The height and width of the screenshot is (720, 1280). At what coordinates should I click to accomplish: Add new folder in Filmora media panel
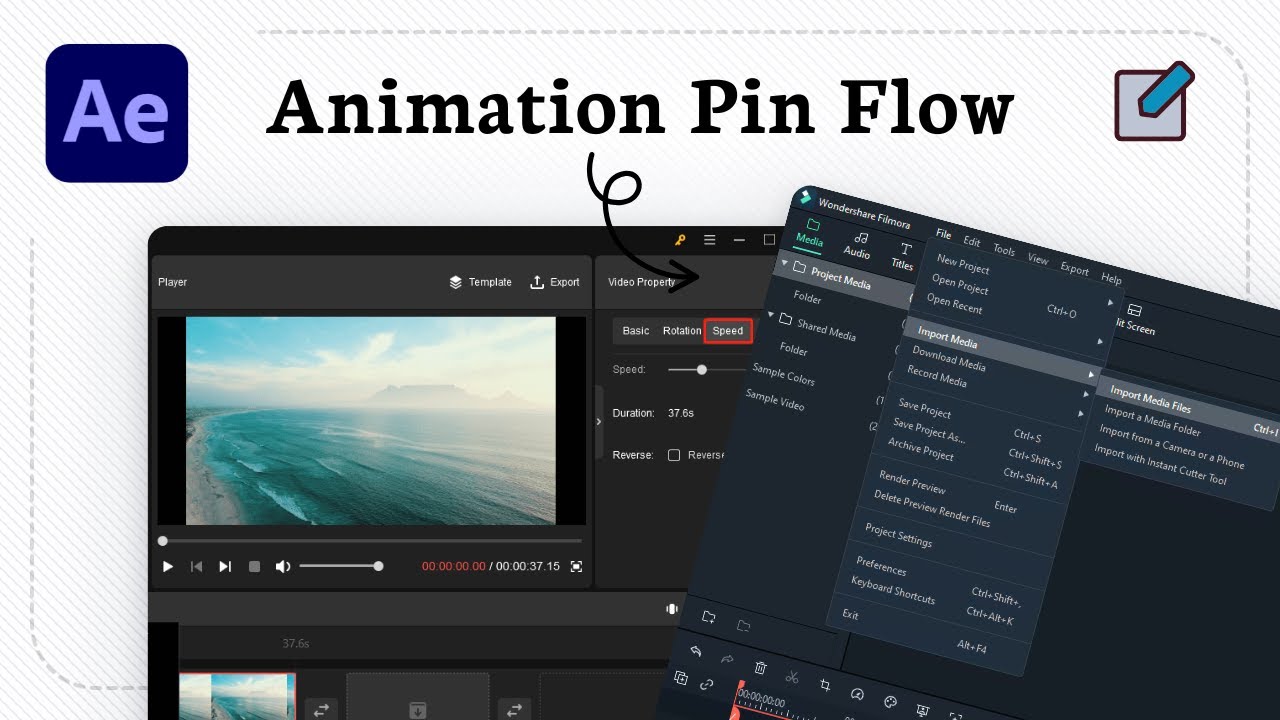tap(709, 617)
